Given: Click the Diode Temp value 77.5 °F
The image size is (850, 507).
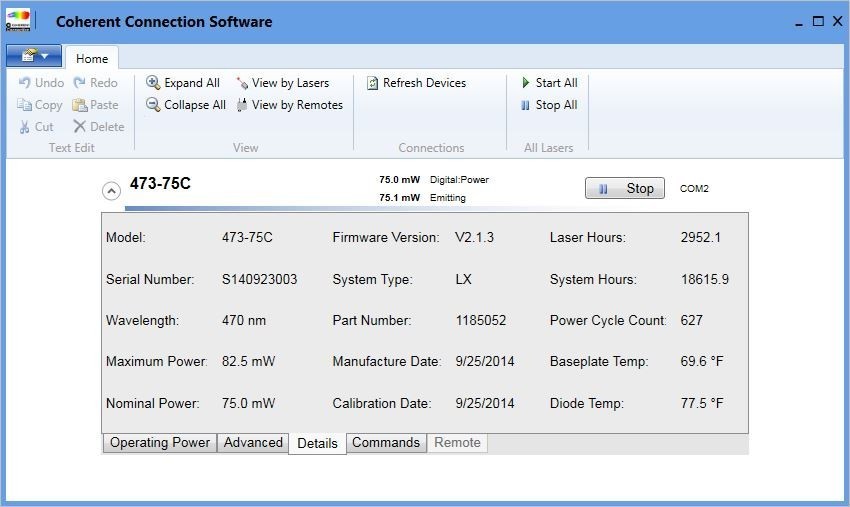Looking at the screenshot, I should coord(702,403).
